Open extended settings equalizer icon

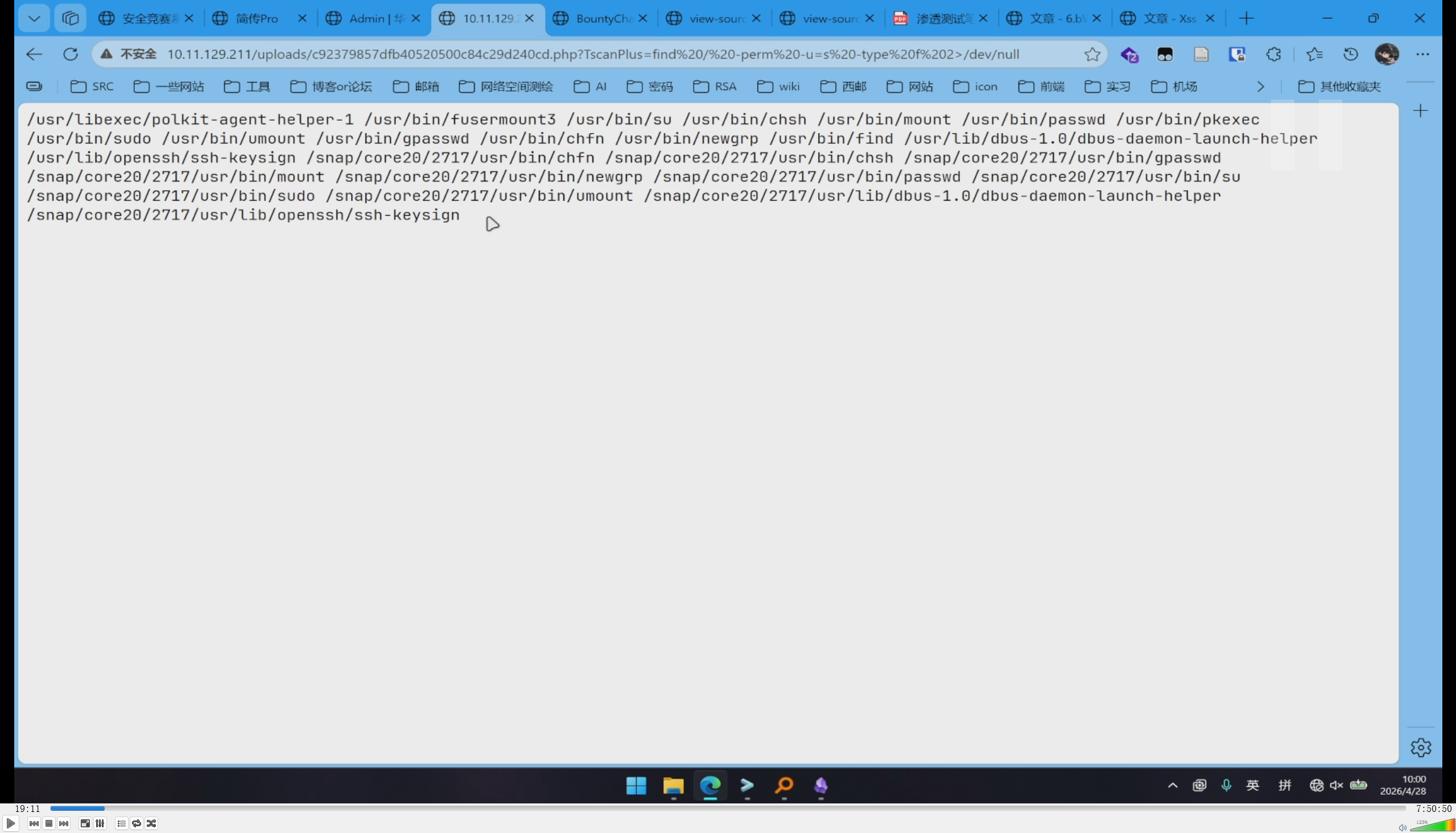[x=100, y=823]
